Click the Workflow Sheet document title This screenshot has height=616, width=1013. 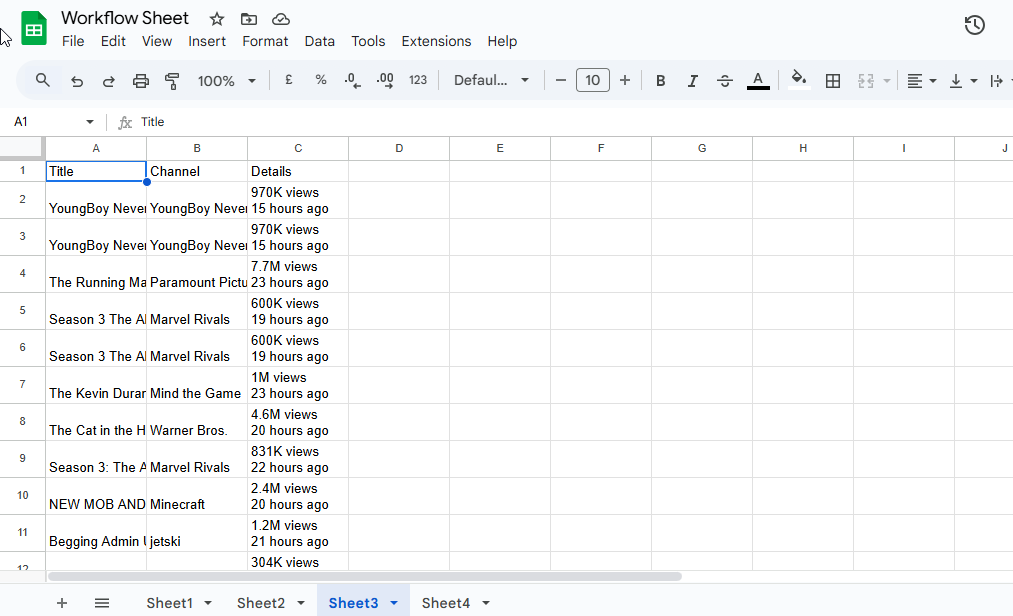pyautogui.click(x=125, y=18)
